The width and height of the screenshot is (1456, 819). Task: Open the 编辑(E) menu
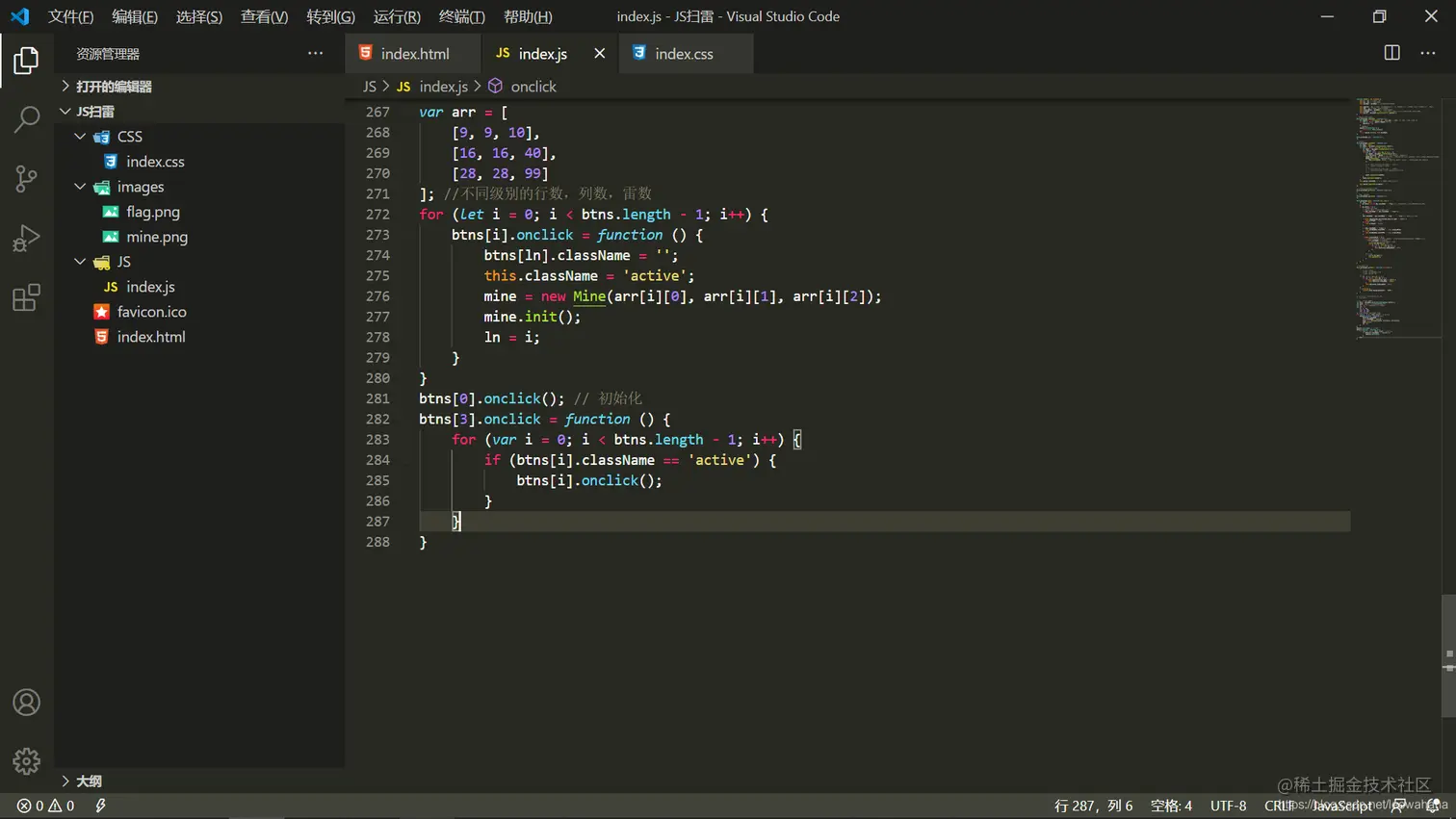(x=135, y=16)
